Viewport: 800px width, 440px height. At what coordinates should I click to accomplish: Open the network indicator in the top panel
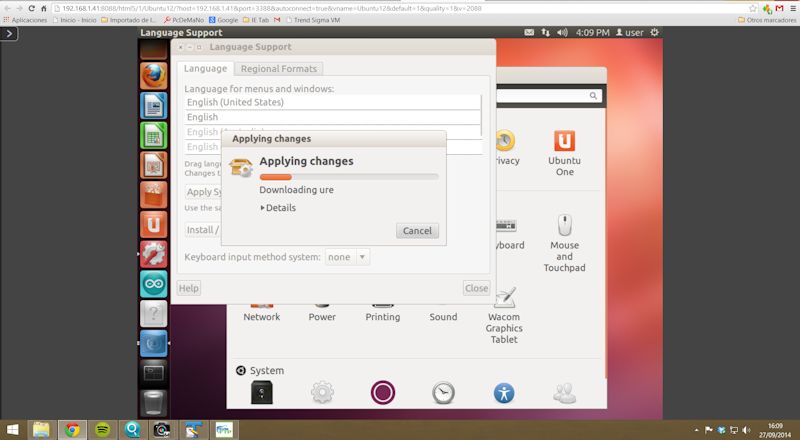click(545, 32)
